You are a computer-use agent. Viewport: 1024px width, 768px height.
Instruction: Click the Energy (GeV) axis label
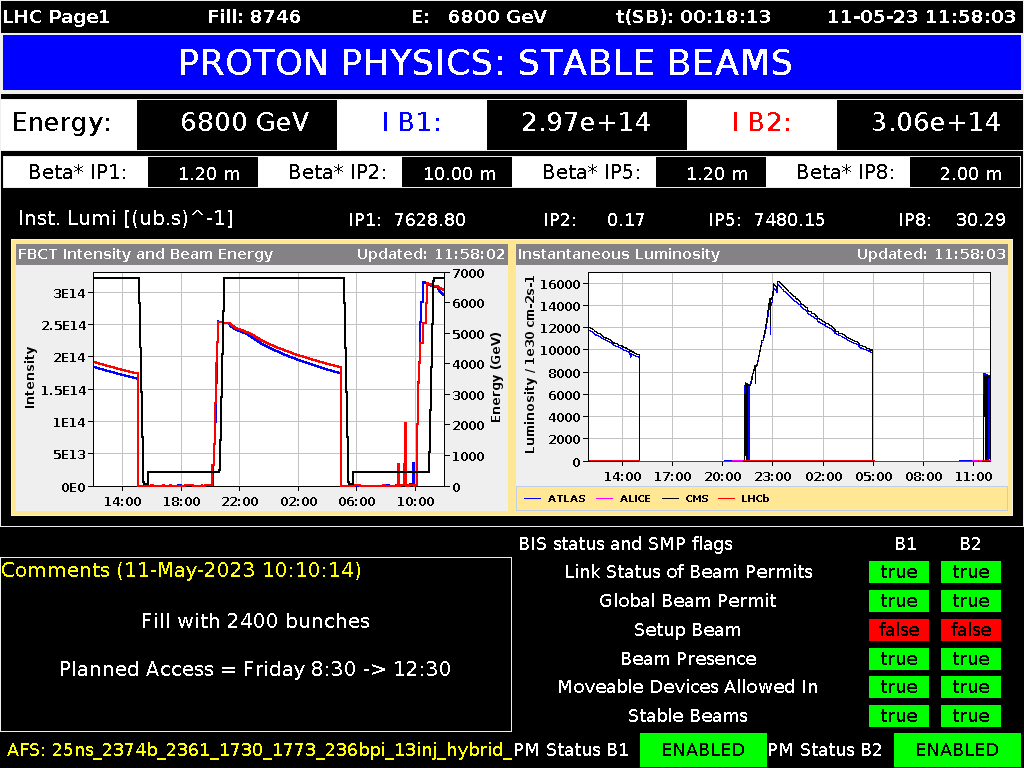[x=496, y=377]
